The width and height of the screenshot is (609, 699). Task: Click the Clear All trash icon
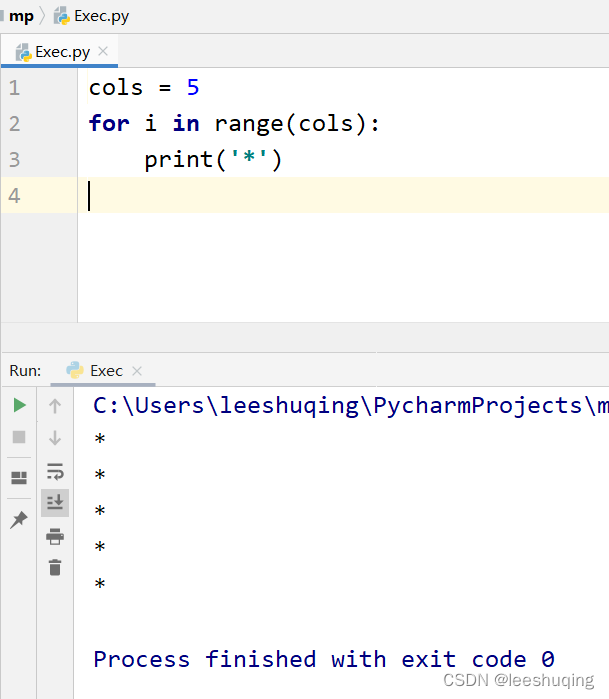[55, 567]
